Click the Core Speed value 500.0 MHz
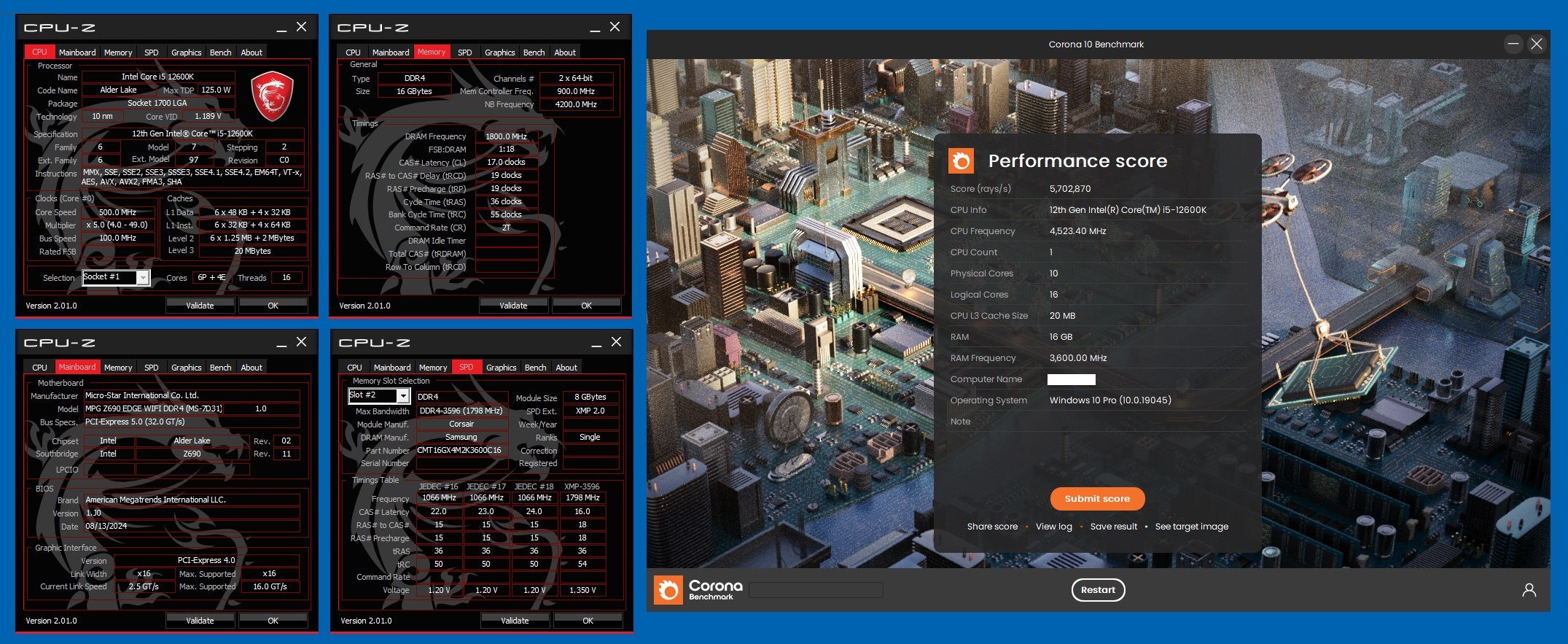 [x=117, y=212]
